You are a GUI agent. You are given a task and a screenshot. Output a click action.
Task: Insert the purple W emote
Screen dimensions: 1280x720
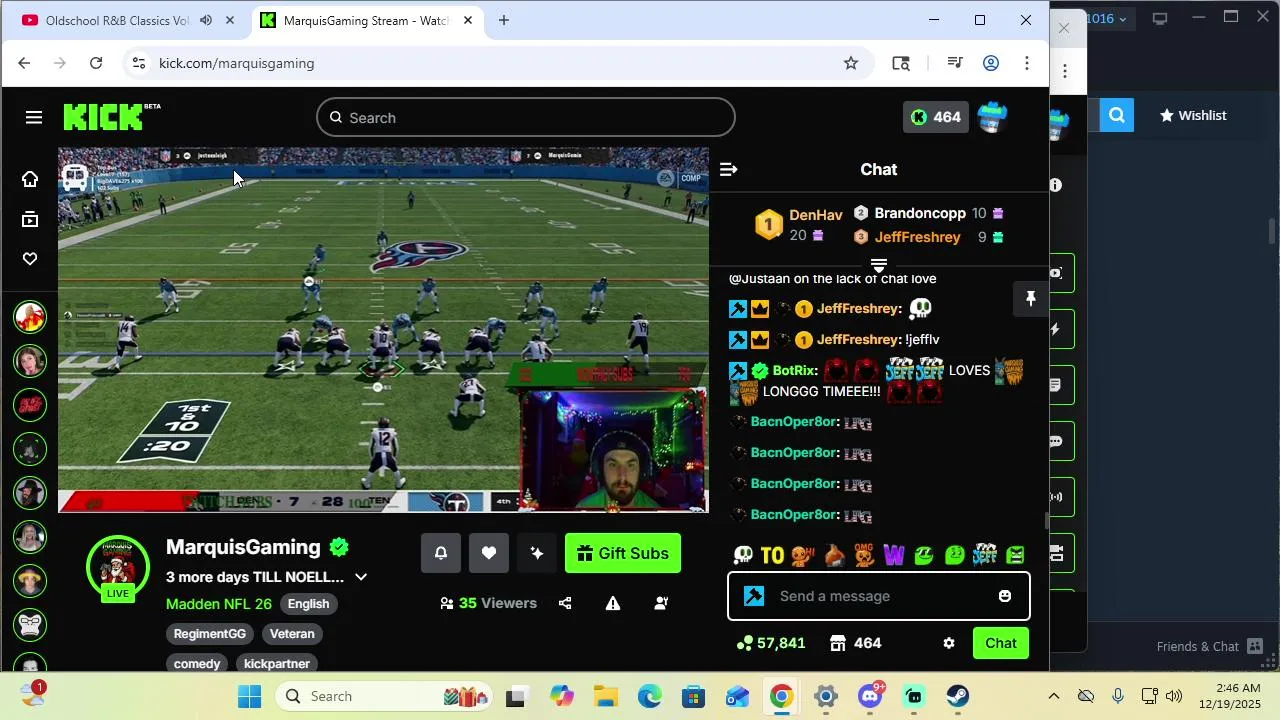pos(894,554)
